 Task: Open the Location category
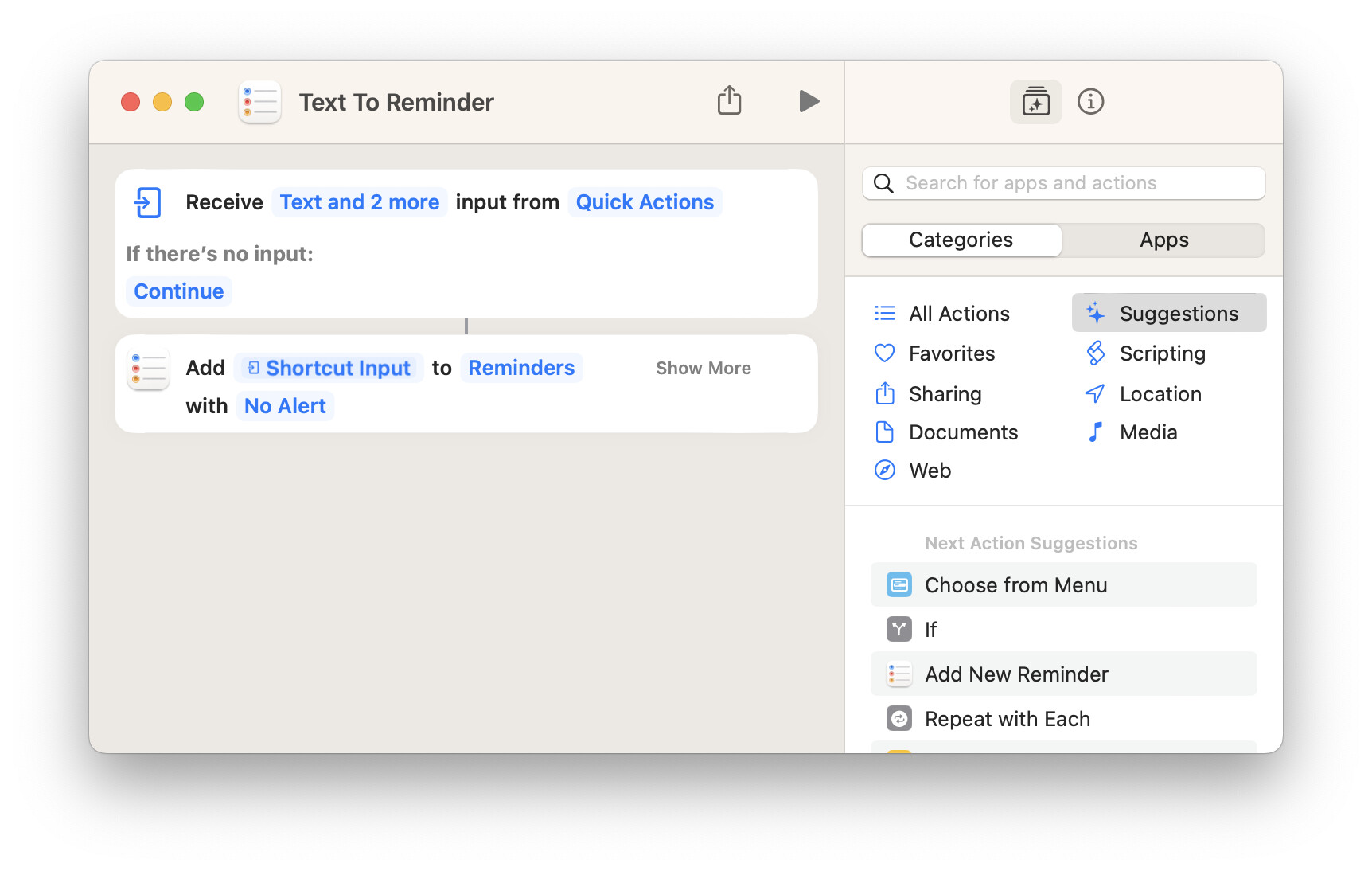coord(1160,394)
